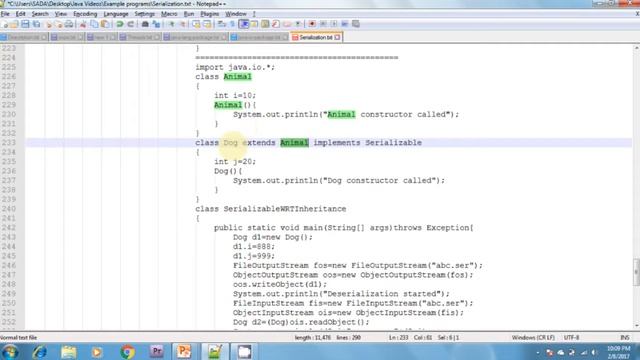Undo the last edit via green arrow
This screenshot has height=360, width=640.
(120, 24)
